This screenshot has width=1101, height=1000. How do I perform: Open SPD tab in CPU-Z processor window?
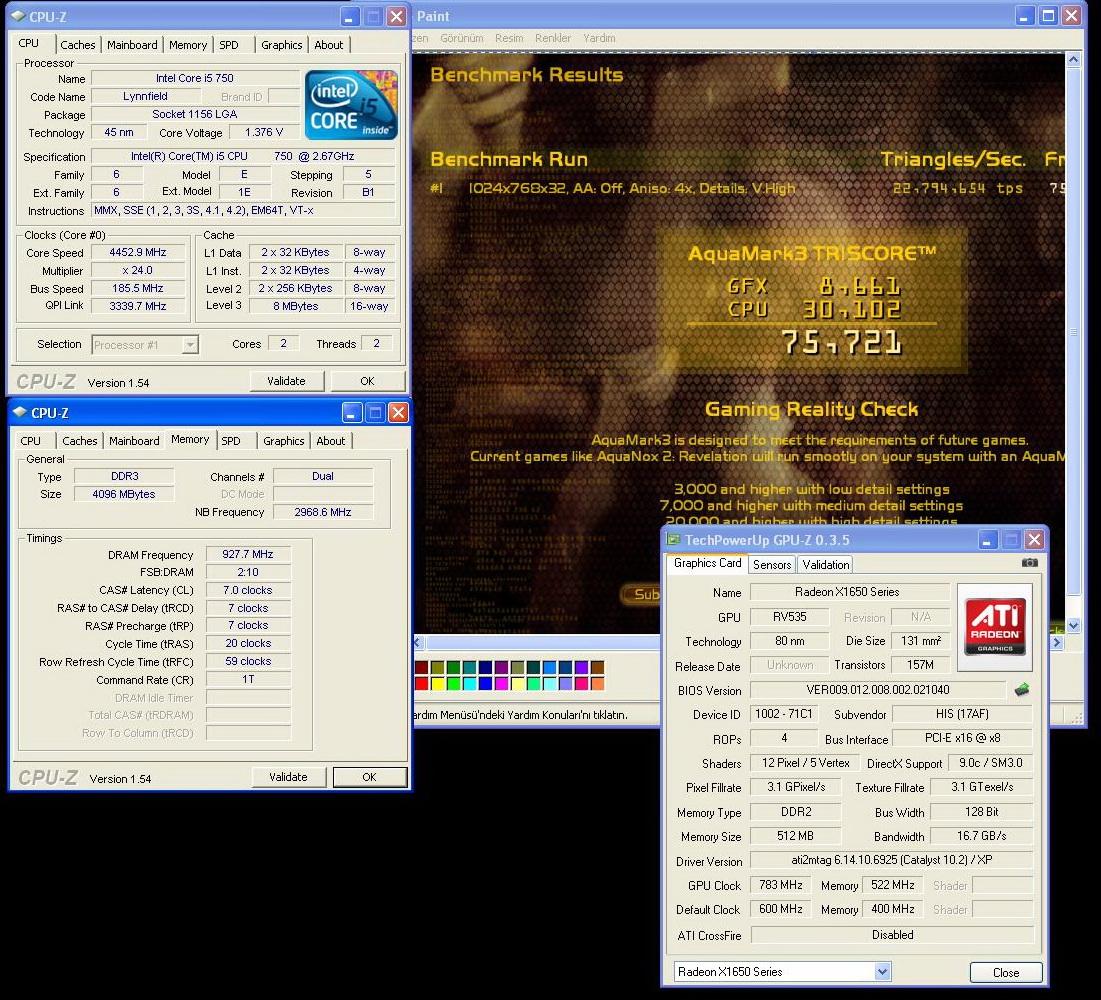pos(229,45)
